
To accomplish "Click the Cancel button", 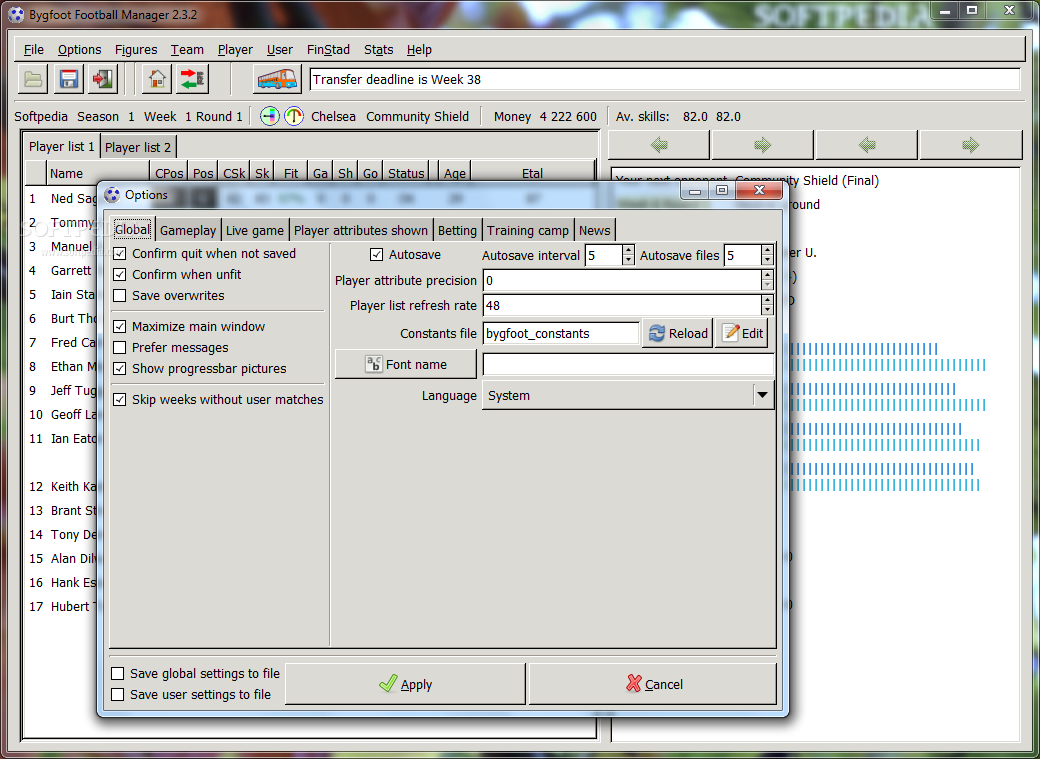I will 653,684.
